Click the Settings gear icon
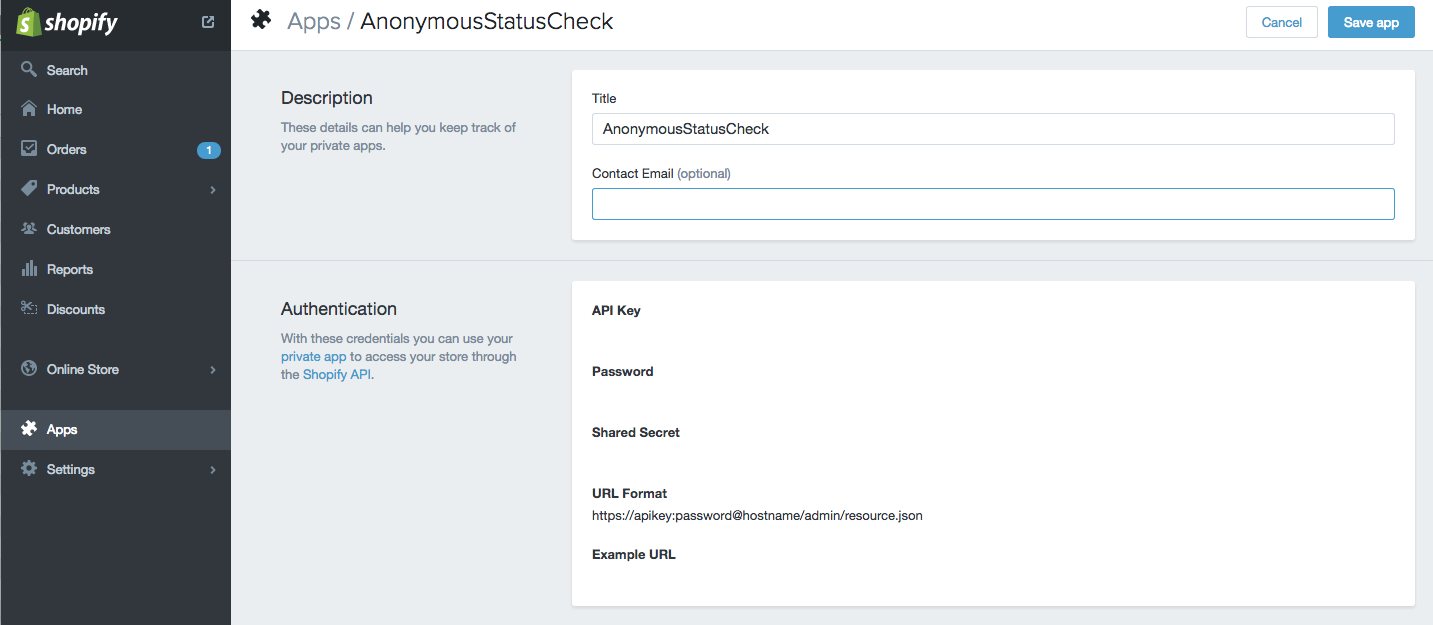Viewport: 1433px width, 625px height. pyautogui.click(x=29, y=469)
